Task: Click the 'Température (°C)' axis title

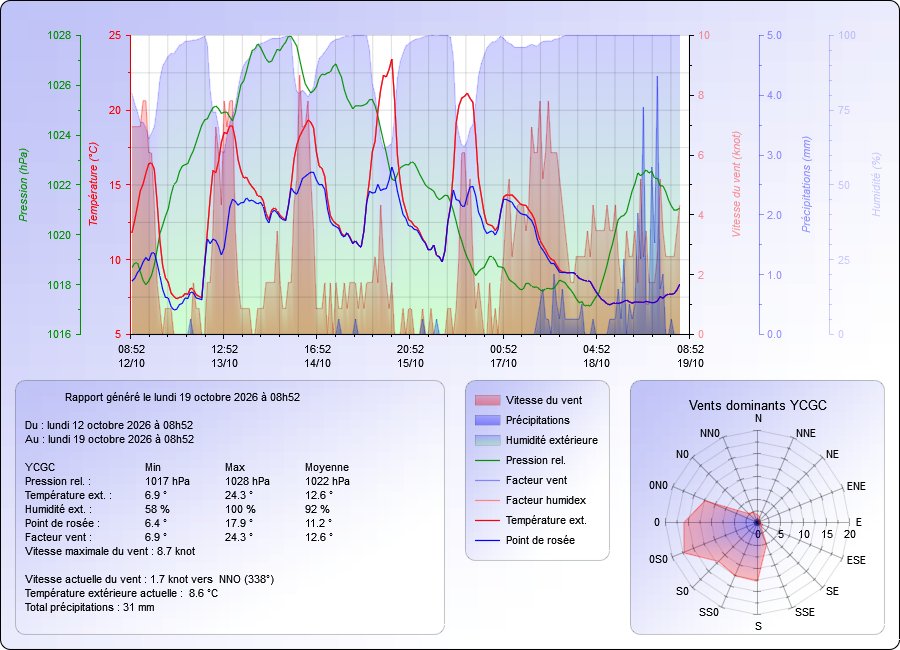Action: 94,184
